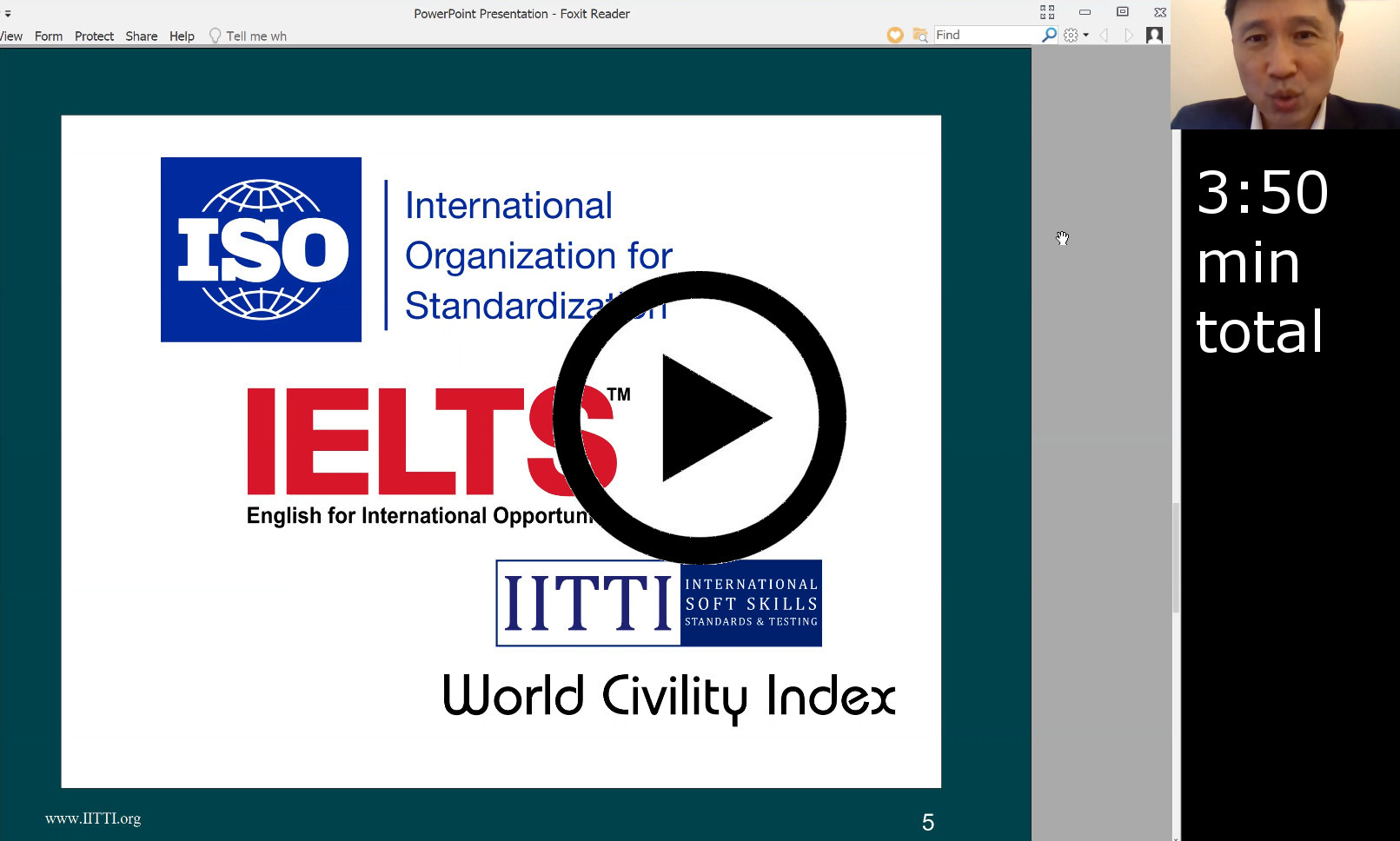Image resolution: width=1400 pixels, height=841 pixels.
Task: Go to previous search result arrow
Action: (1104, 35)
